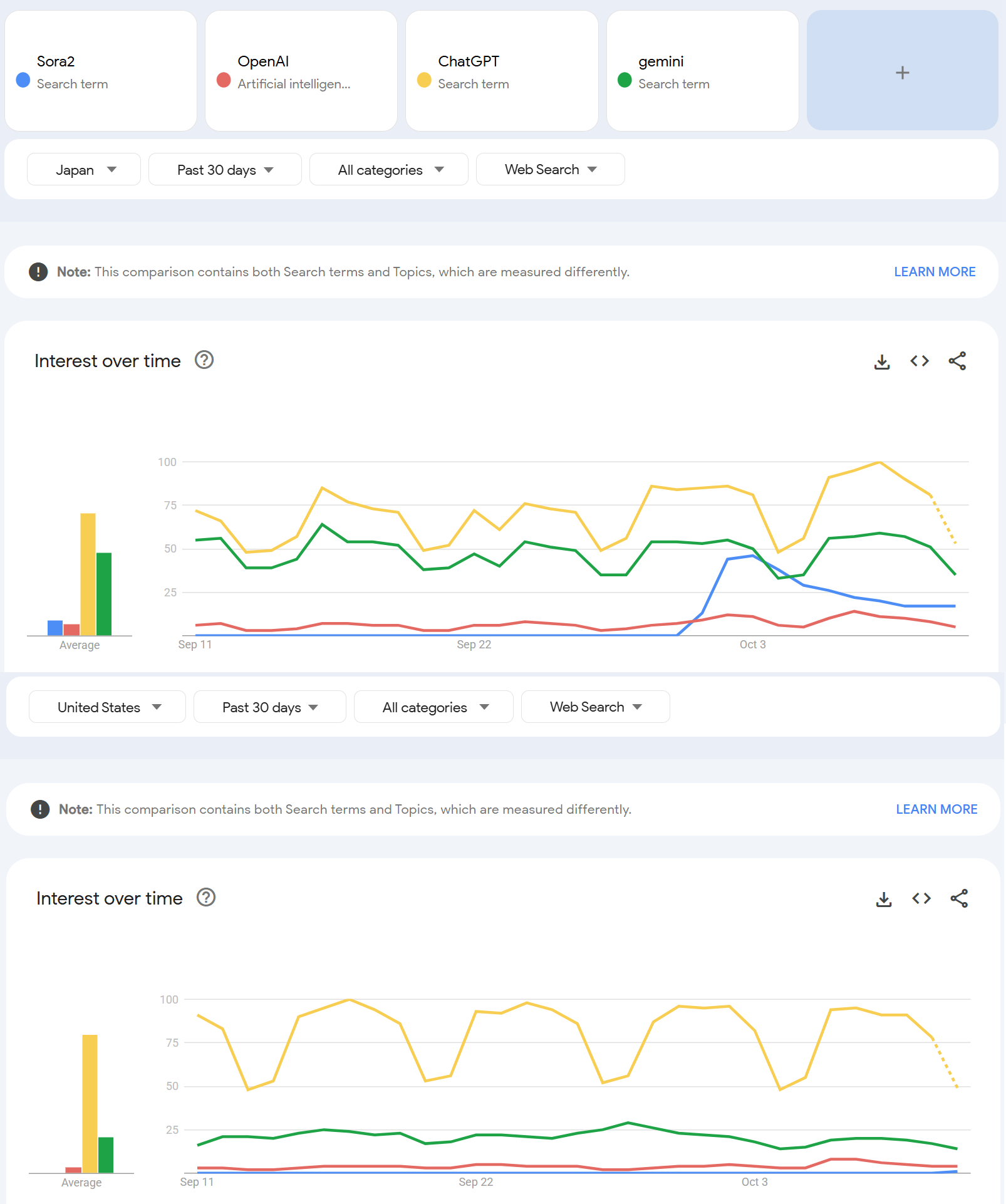Image resolution: width=1006 pixels, height=1204 pixels.
Task: Add a comparison term with plus card
Action: pos(902,73)
